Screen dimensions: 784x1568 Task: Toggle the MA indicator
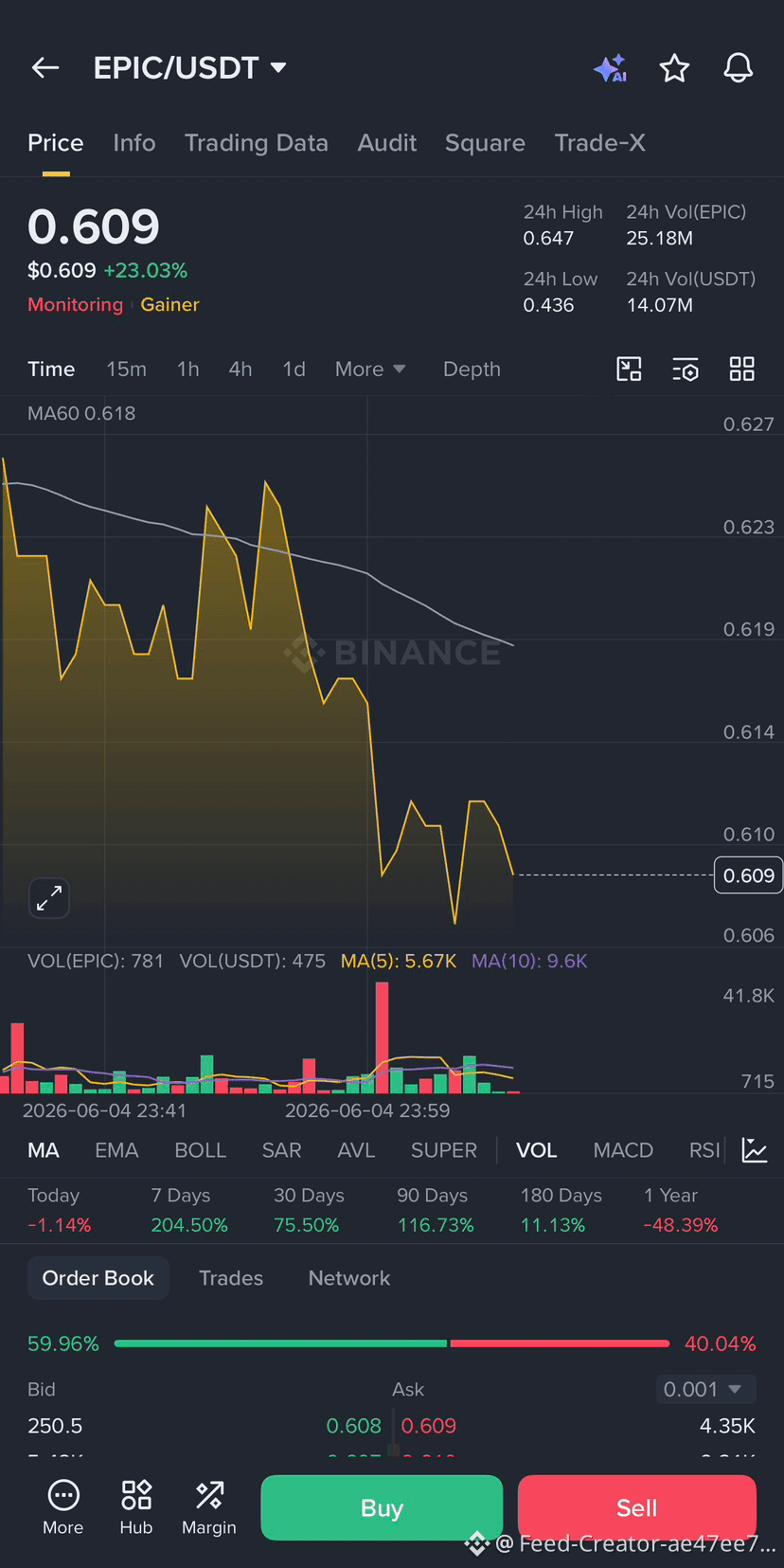[x=44, y=1150]
